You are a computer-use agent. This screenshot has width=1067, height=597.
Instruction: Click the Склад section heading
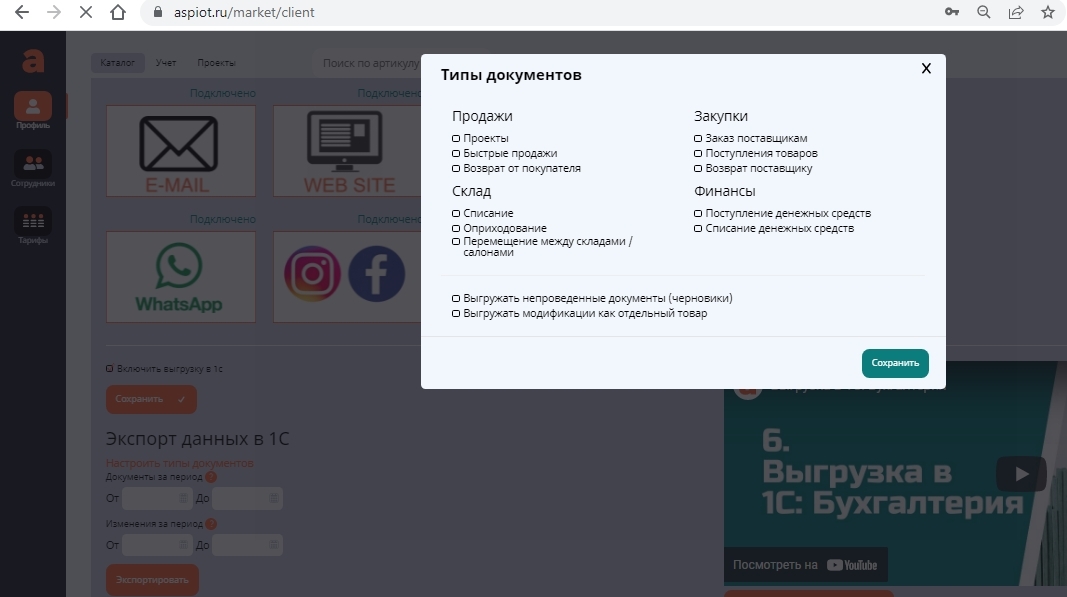(x=471, y=191)
